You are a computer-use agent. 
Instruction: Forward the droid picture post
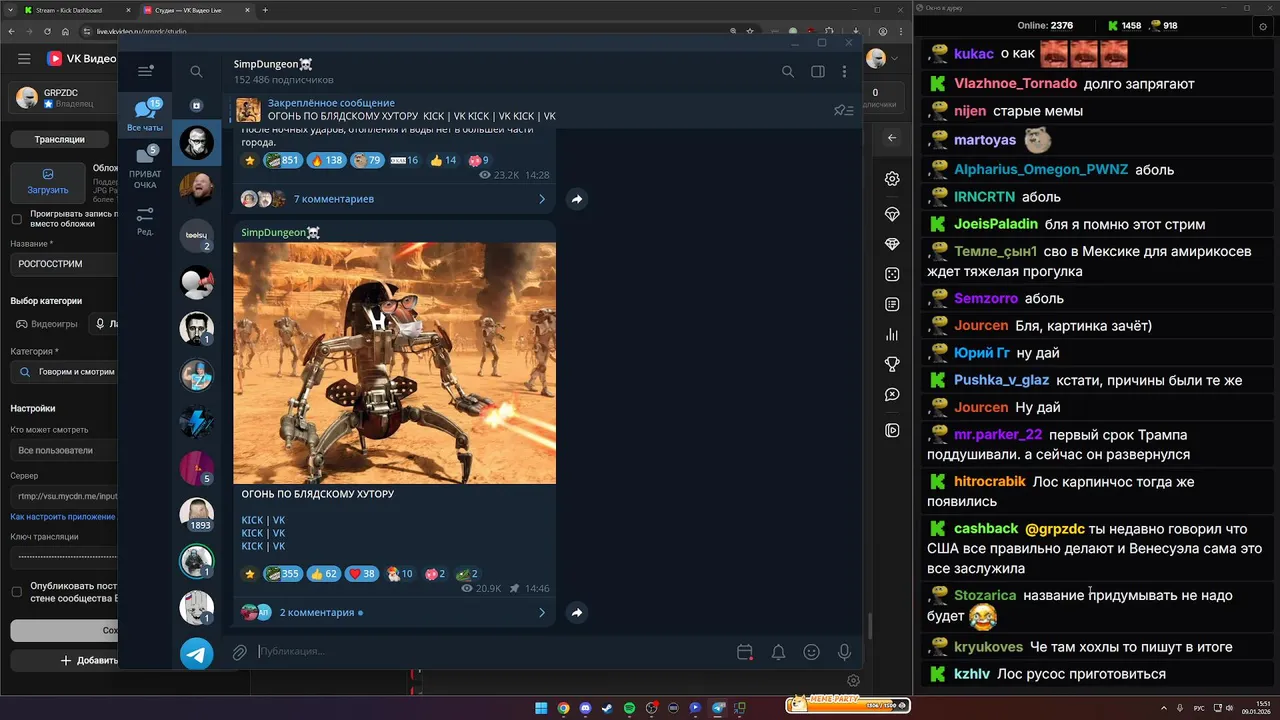coord(577,612)
